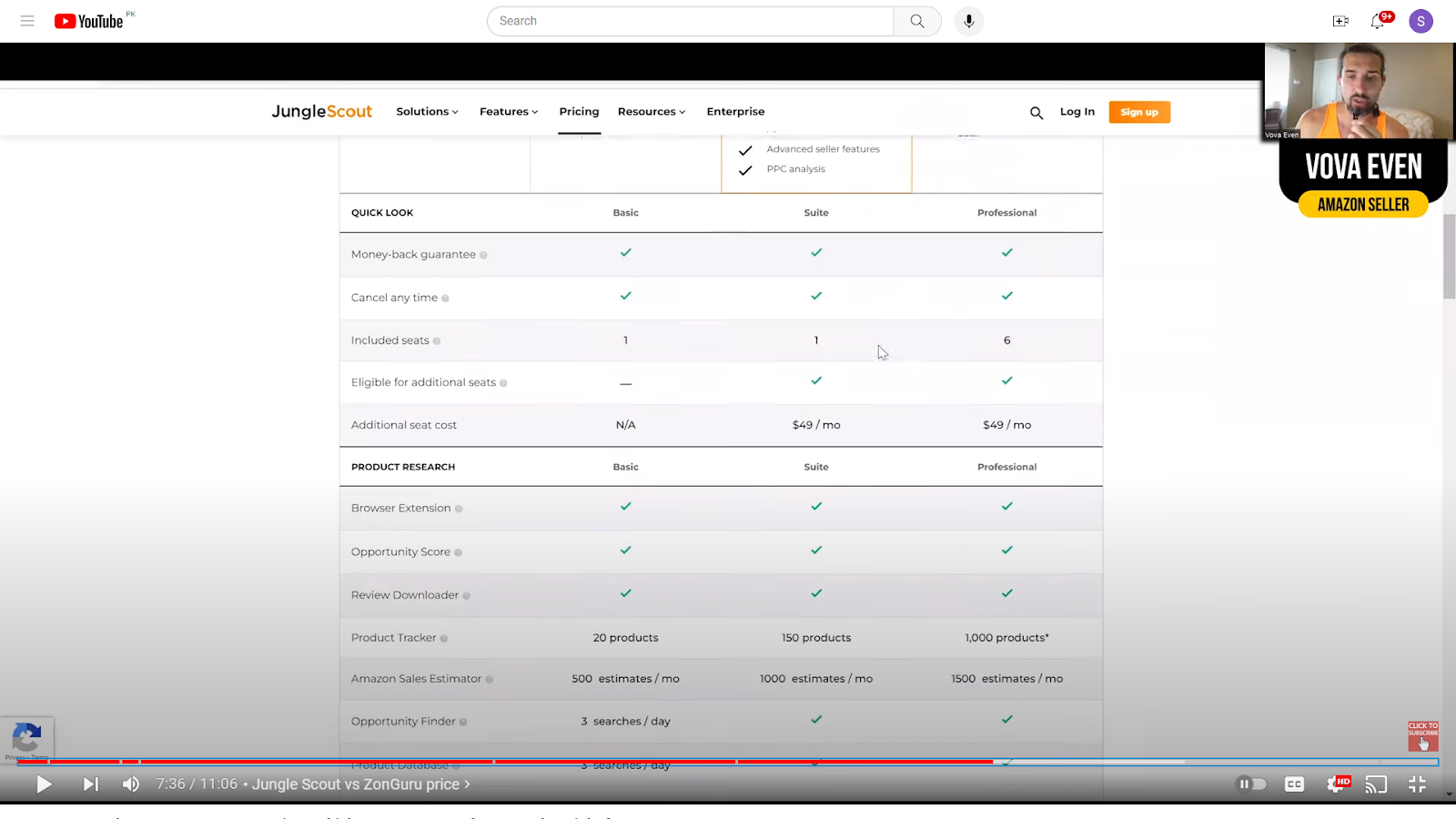Mute the video volume
This screenshot has height=819, width=1456.
click(x=131, y=784)
